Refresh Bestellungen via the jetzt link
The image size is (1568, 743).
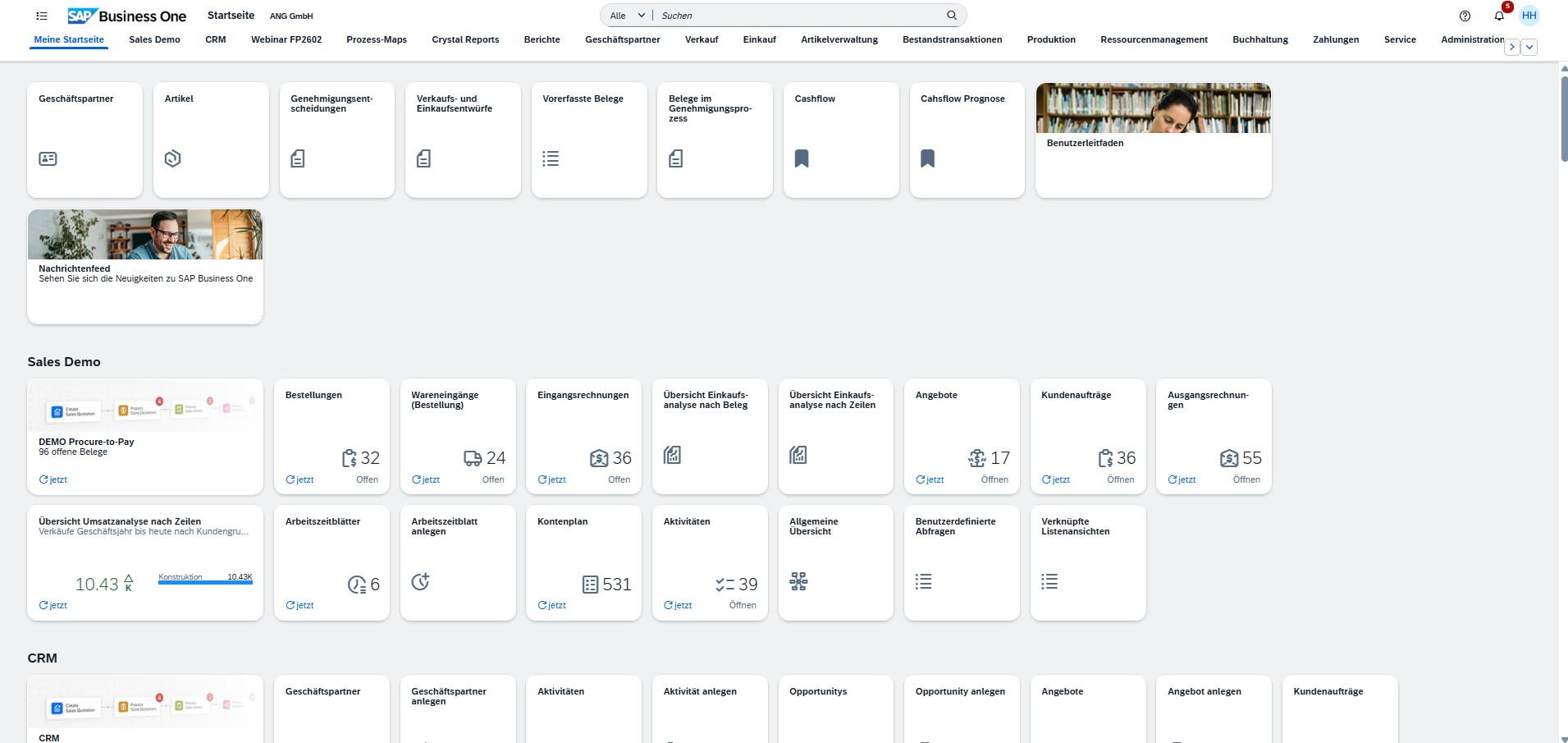(300, 479)
